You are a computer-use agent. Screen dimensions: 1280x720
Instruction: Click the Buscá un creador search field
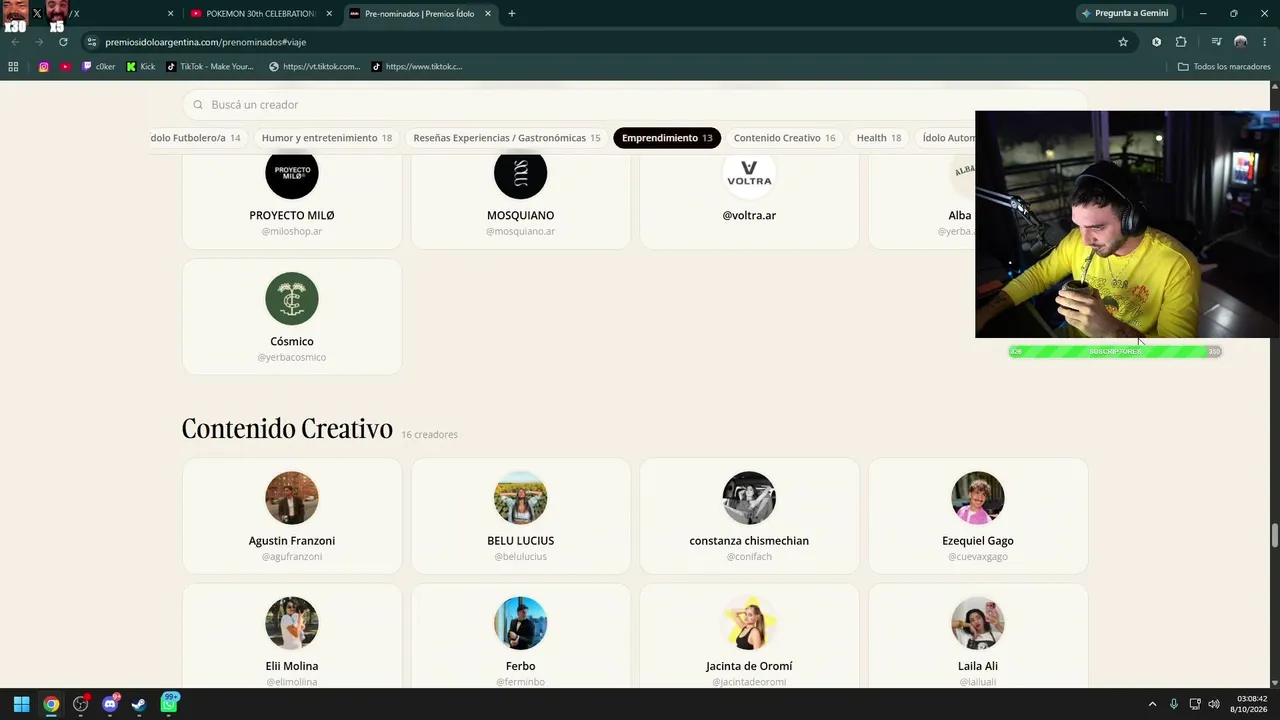(635, 105)
